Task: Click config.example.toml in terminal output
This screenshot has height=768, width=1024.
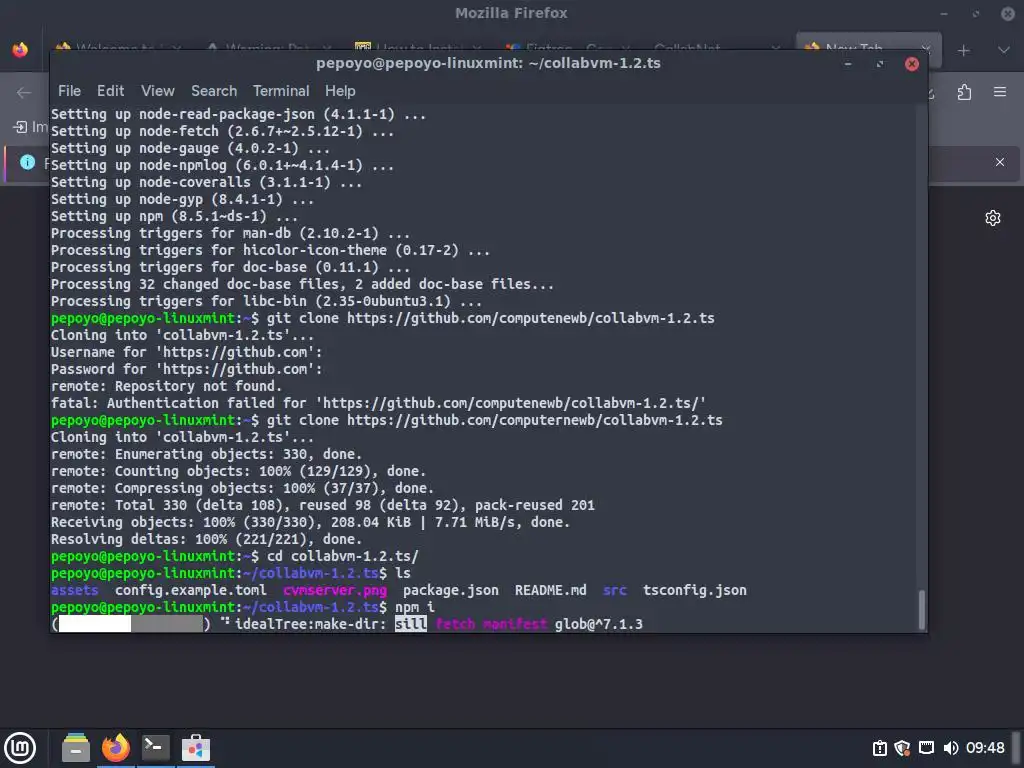Action: pos(191,590)
